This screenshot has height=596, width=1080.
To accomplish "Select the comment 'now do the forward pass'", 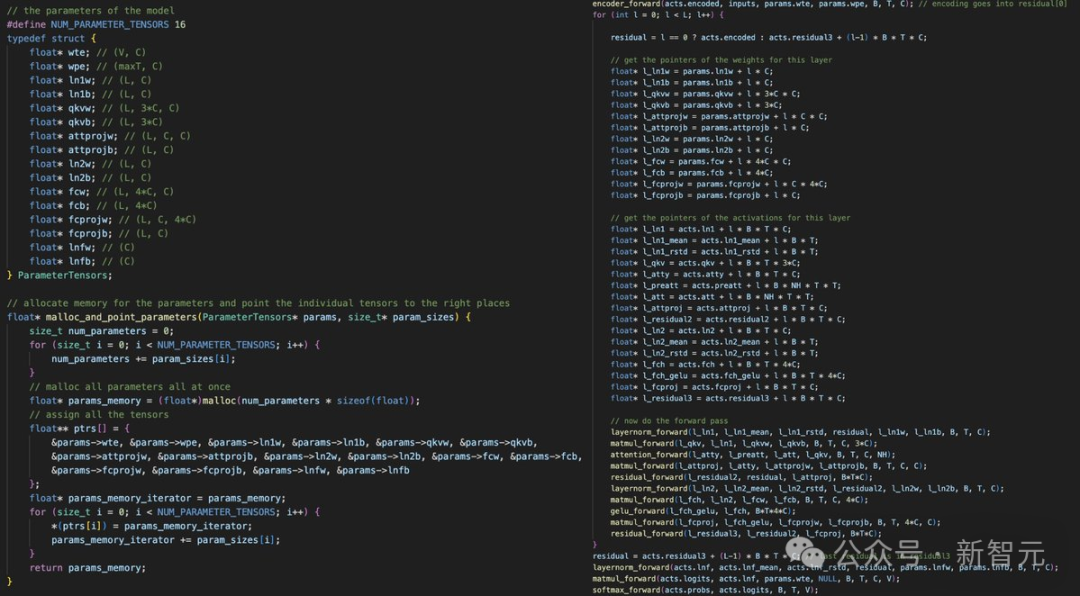I will tap(670, 420).
